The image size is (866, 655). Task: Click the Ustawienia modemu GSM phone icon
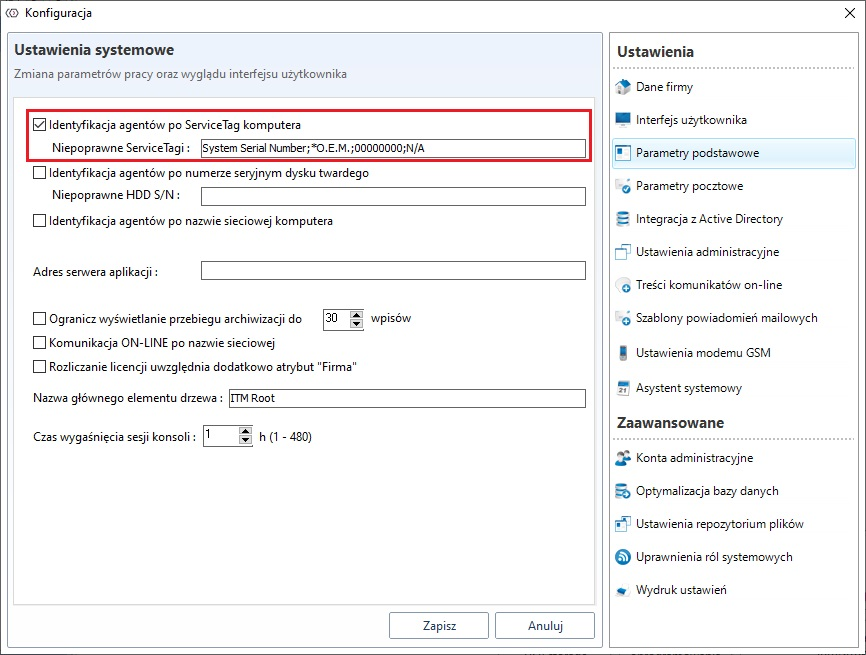[623, 352]
